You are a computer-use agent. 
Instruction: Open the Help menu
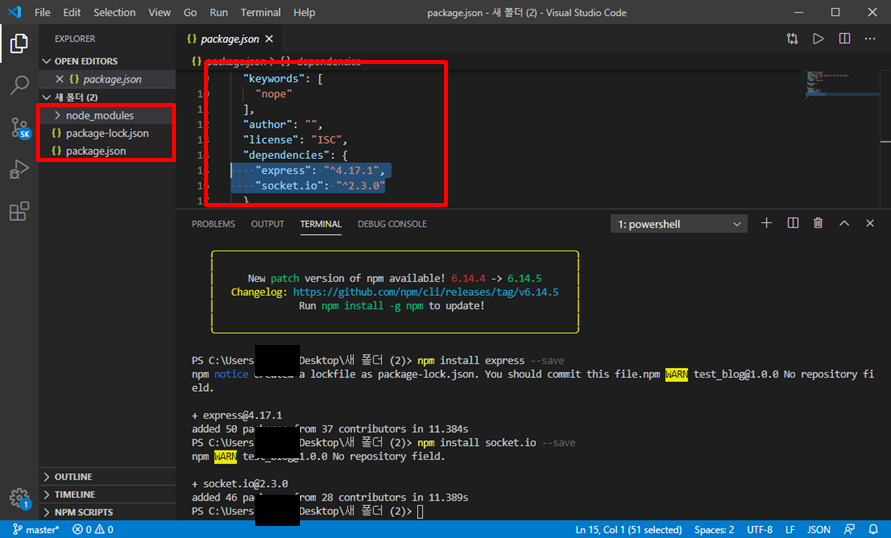point(304,12)
